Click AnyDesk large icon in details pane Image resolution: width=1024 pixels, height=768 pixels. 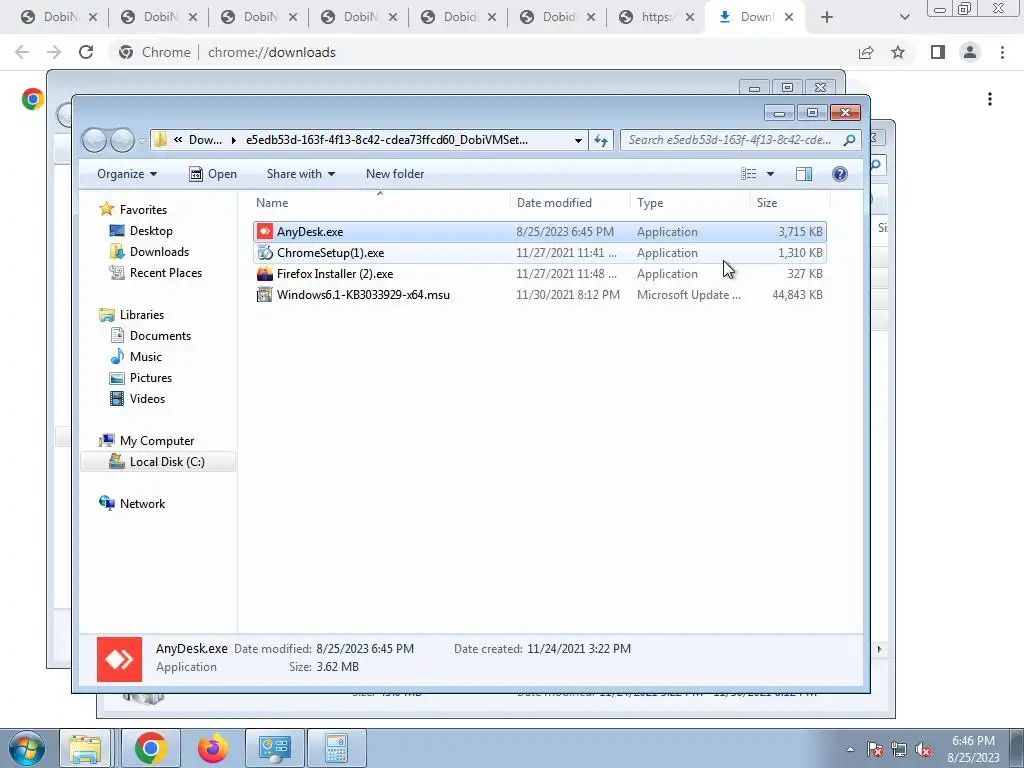tap(120, 660)
